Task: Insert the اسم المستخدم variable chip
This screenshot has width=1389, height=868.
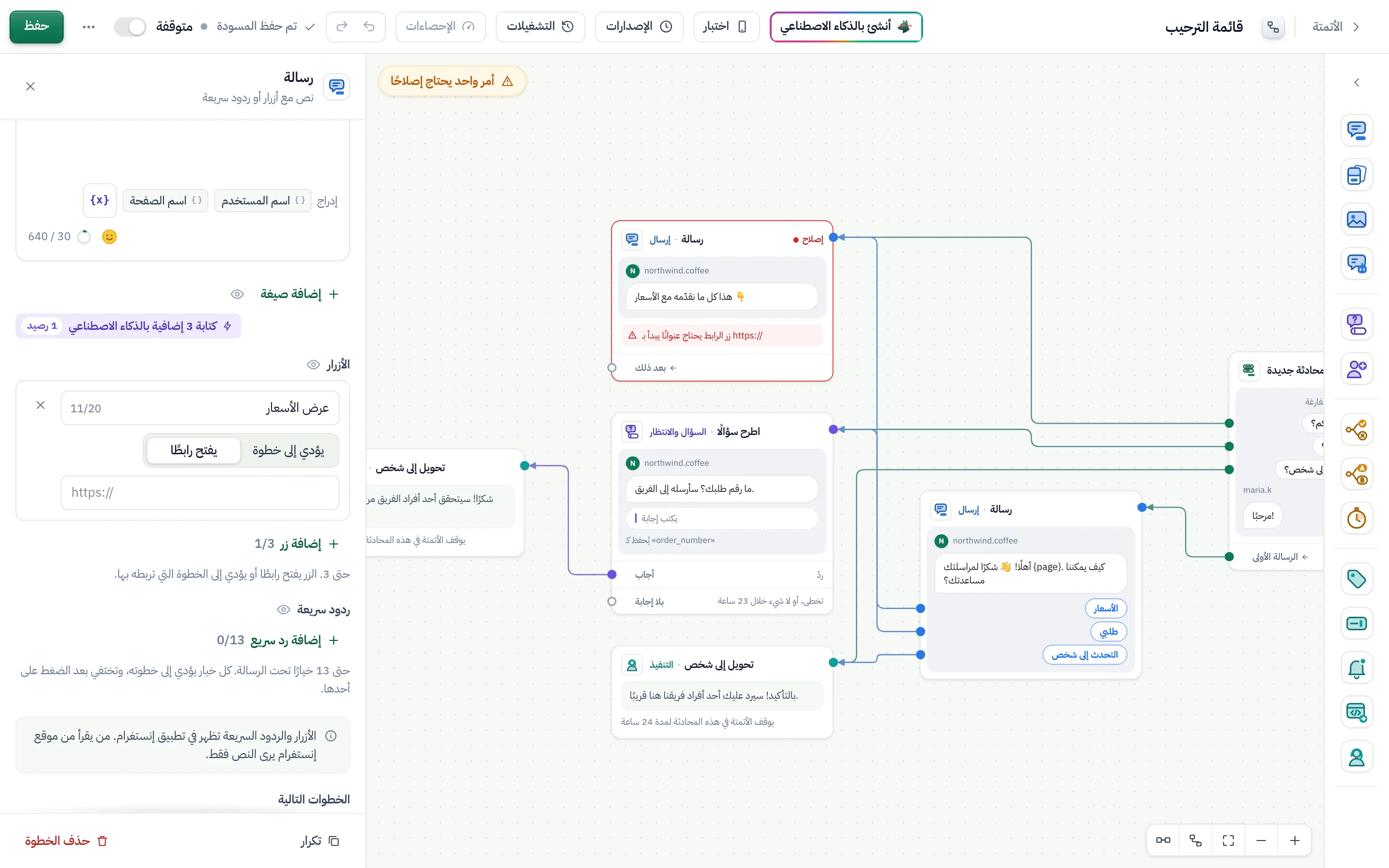Action: pyautogui.click(x=263, y=200)
